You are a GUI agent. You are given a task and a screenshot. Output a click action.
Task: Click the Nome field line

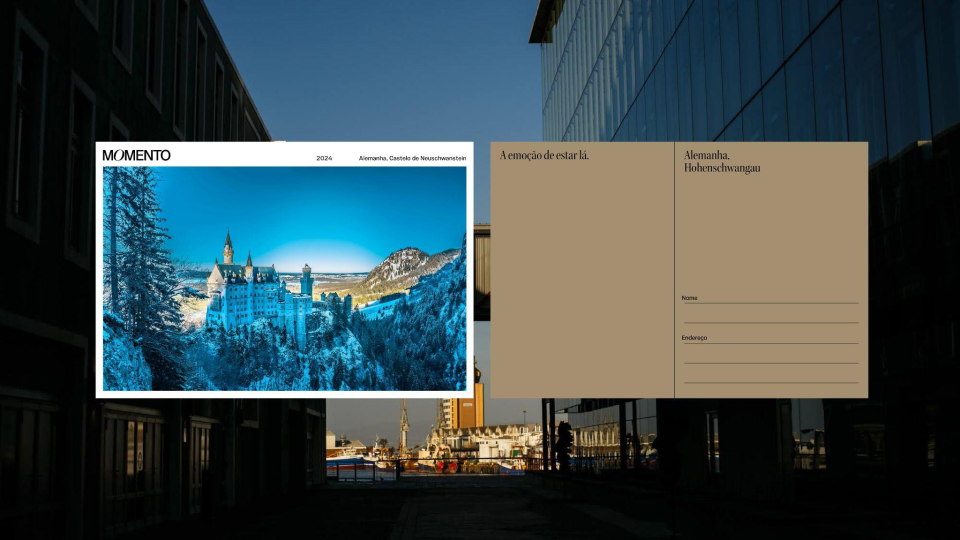[x=771, y=303]
